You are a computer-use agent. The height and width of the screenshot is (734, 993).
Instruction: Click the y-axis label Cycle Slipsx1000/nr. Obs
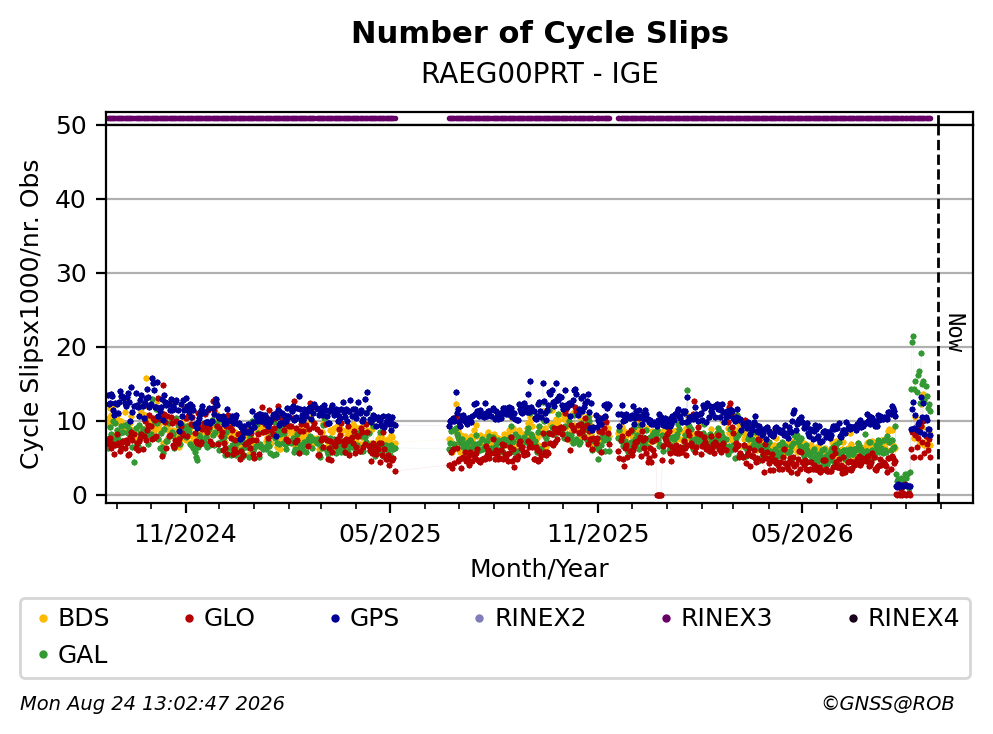pos(29,315)
